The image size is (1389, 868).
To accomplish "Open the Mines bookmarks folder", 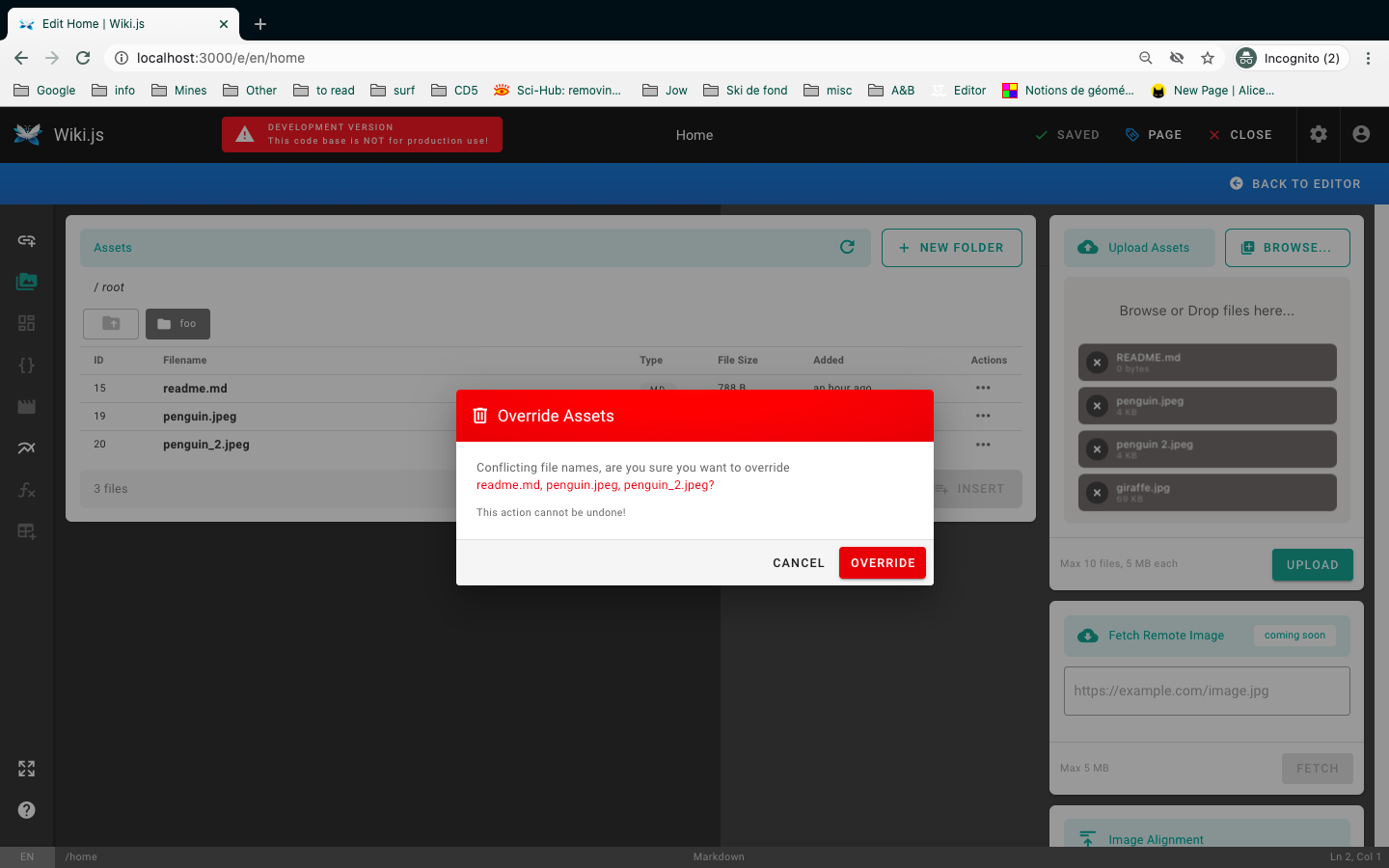I will [179, 91].
